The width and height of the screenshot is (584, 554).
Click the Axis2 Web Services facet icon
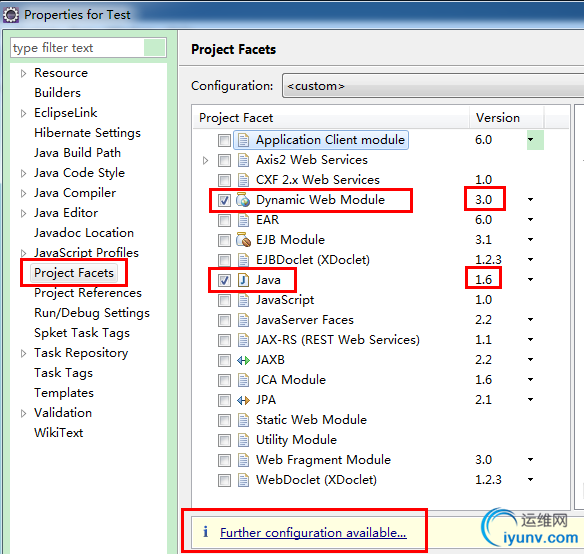click(243, 160)
